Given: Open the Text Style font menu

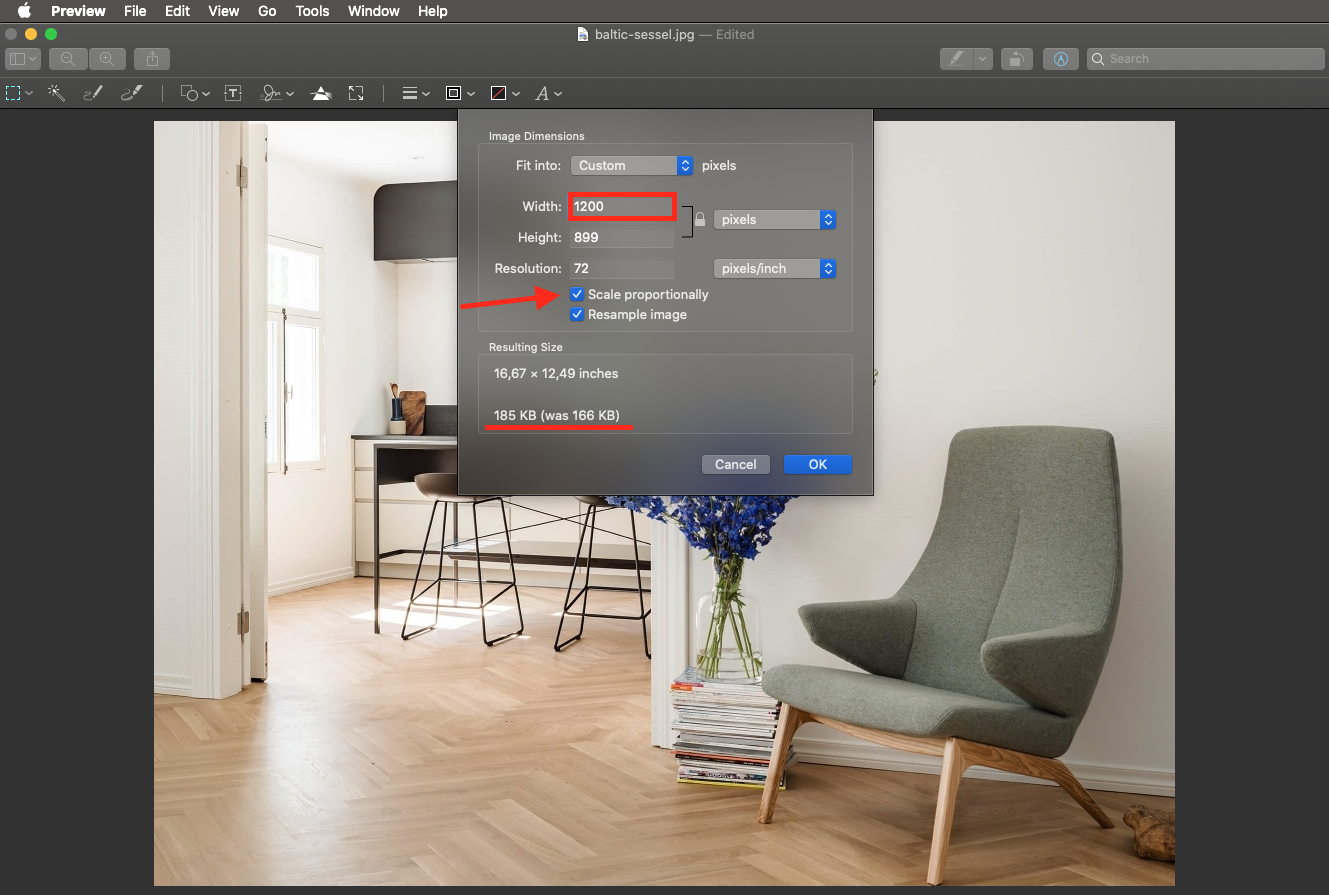Looking at the screenshot, I should pos(548,93).
